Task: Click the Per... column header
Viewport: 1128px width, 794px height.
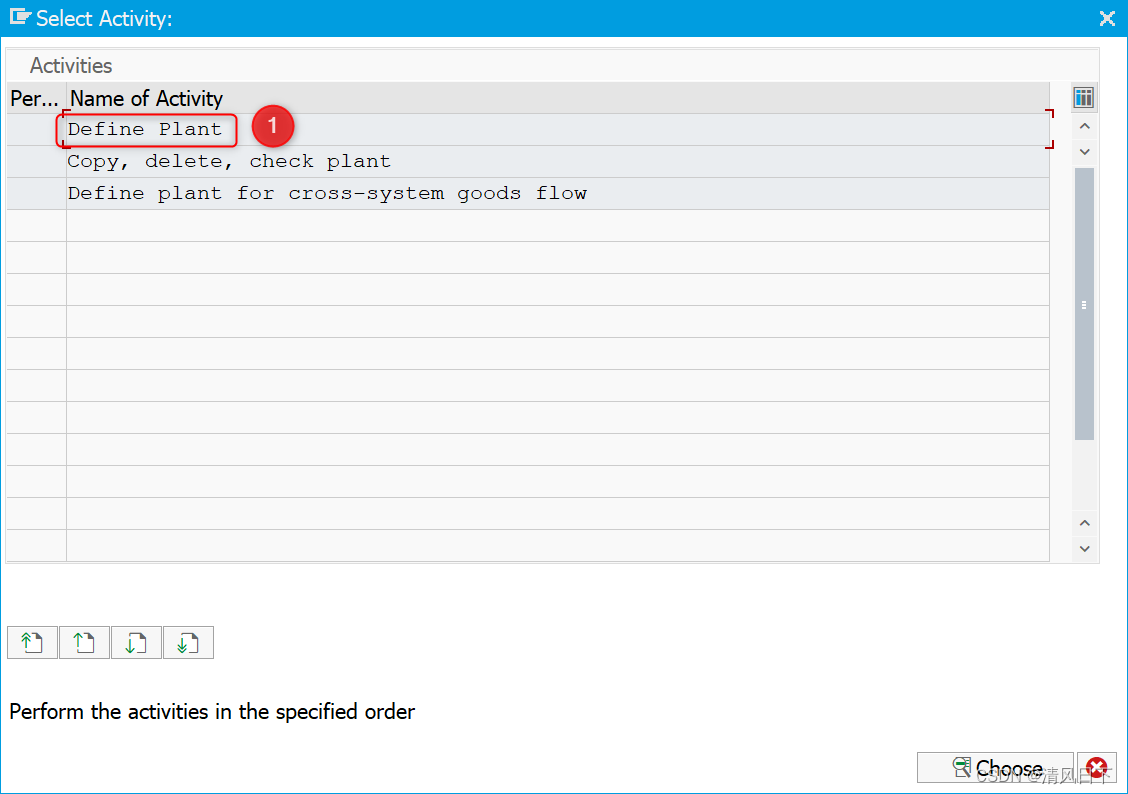Action: tap(36, 98)
